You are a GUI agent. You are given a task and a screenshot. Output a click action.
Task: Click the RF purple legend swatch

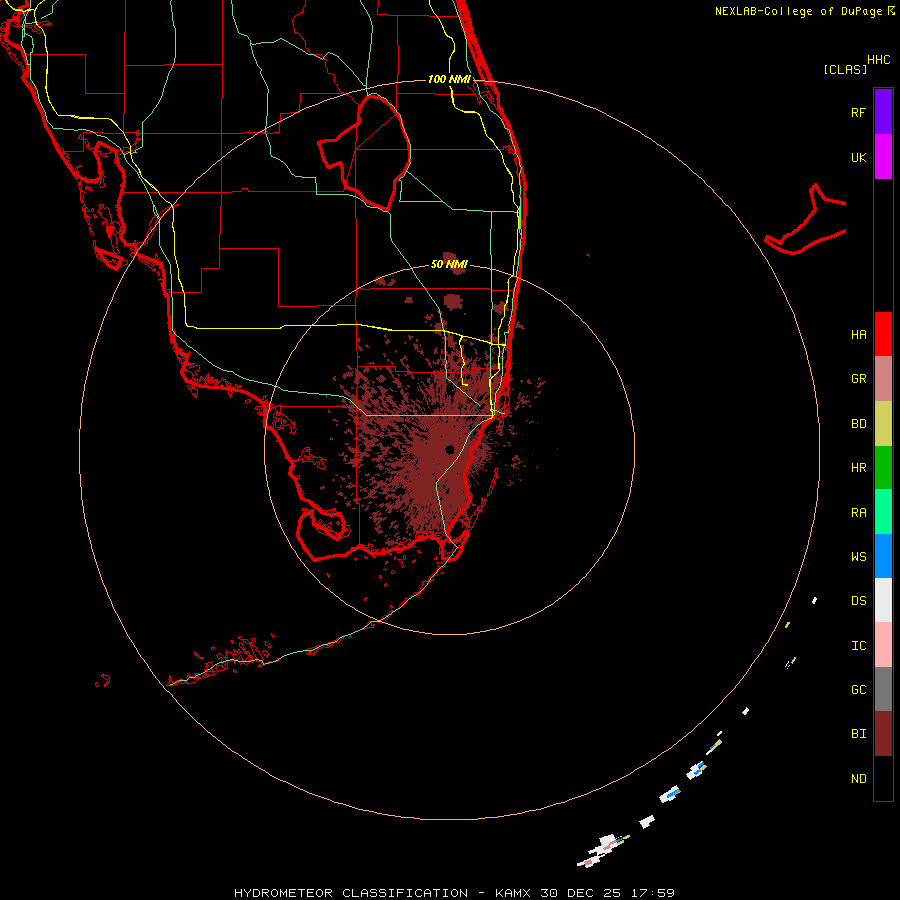tap(883, 112)
